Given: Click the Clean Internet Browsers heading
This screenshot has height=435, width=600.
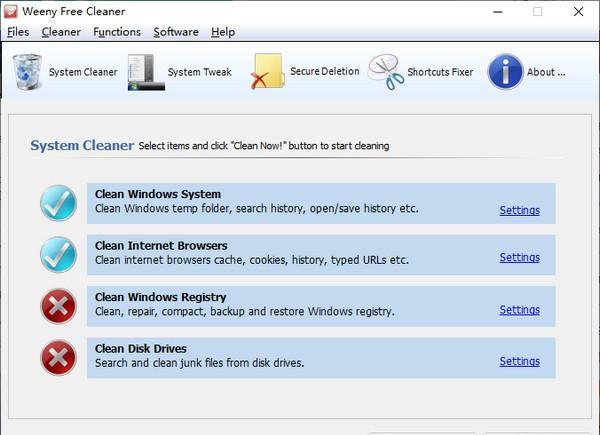Looking at the screenshot, I should (161, 246).
